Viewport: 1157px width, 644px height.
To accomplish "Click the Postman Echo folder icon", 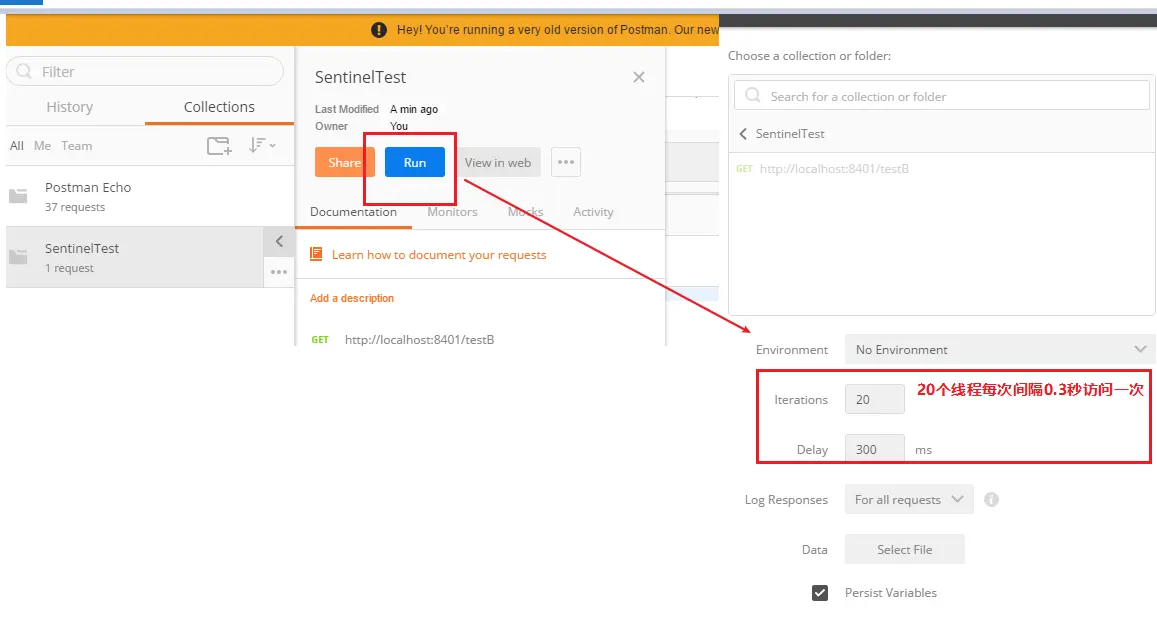I will click(18, 196).
